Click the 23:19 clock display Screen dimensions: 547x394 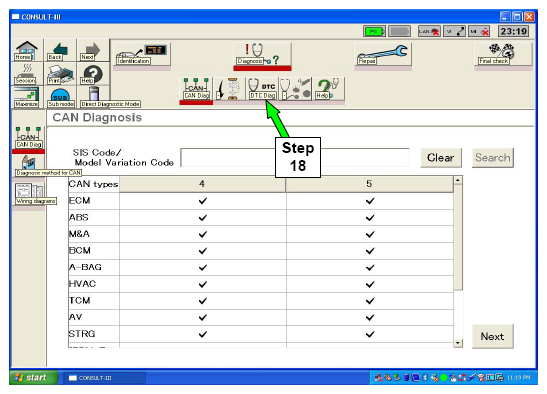tap(513, 31)
